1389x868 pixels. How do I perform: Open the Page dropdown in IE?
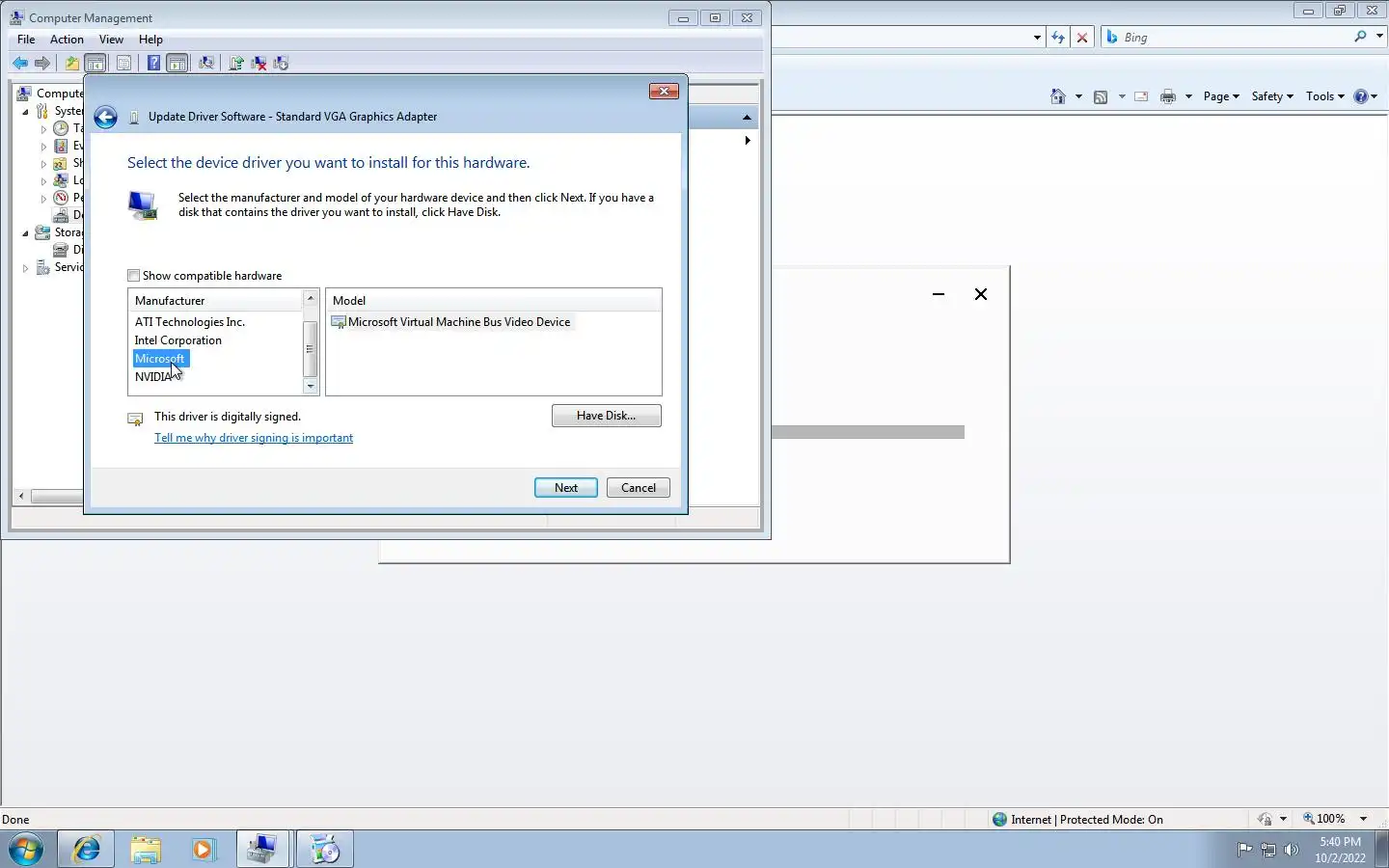click(x=1220, y=96)
